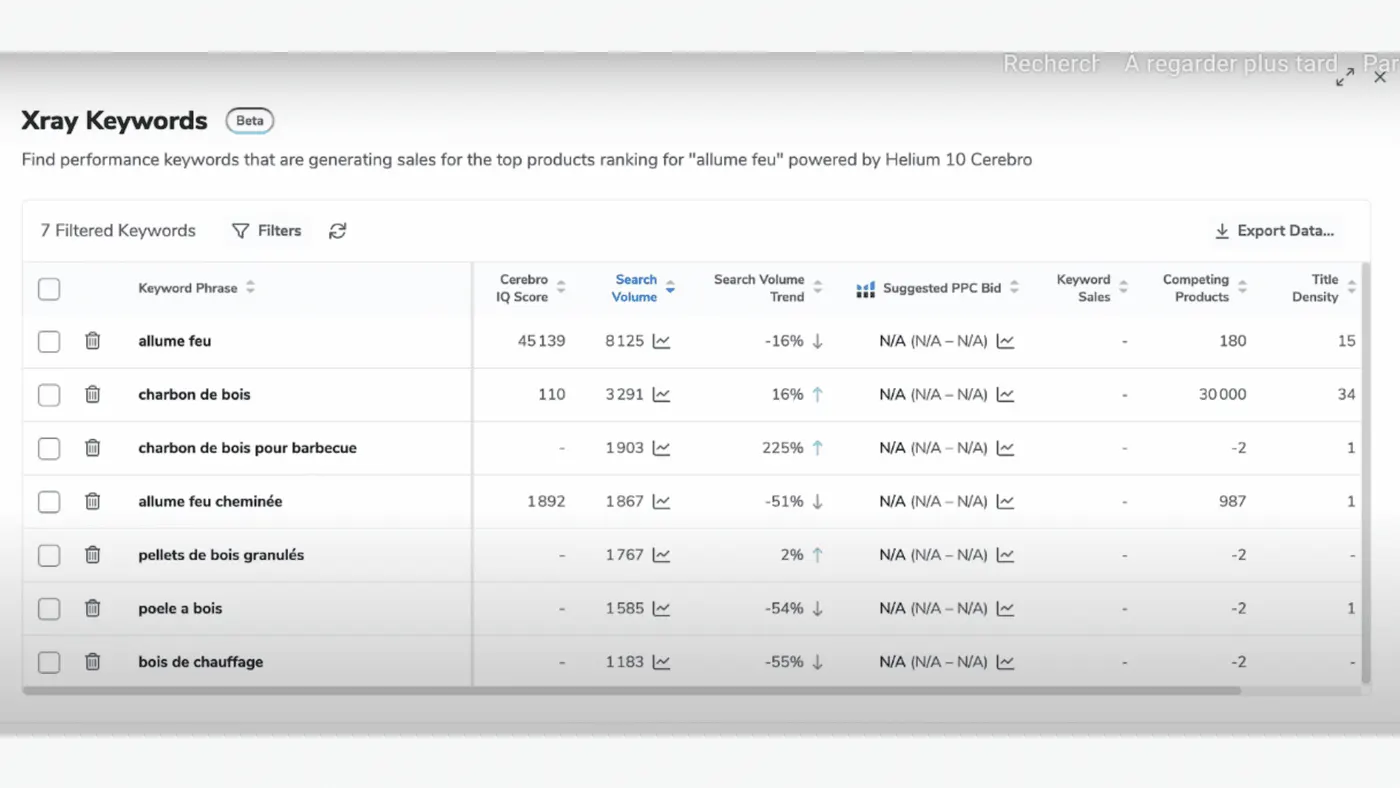Viewport: 1400px width, 788px height.
Task: Delete the "pellets de bois granulés" row
Action: [x=92, y=555]
